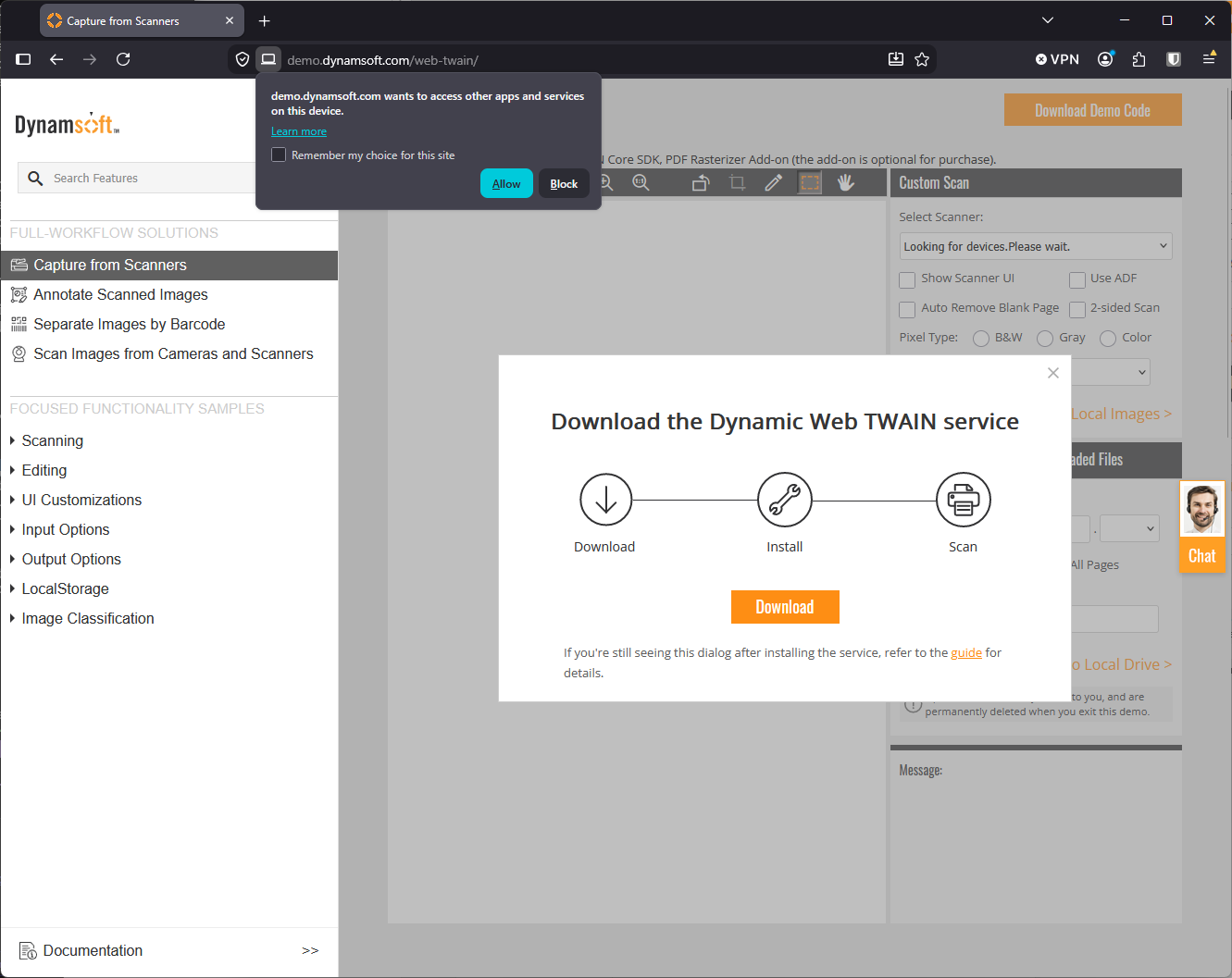The image size is (1232, 978).
Task: Close the Download service dialog
Action: (1052, 373)
